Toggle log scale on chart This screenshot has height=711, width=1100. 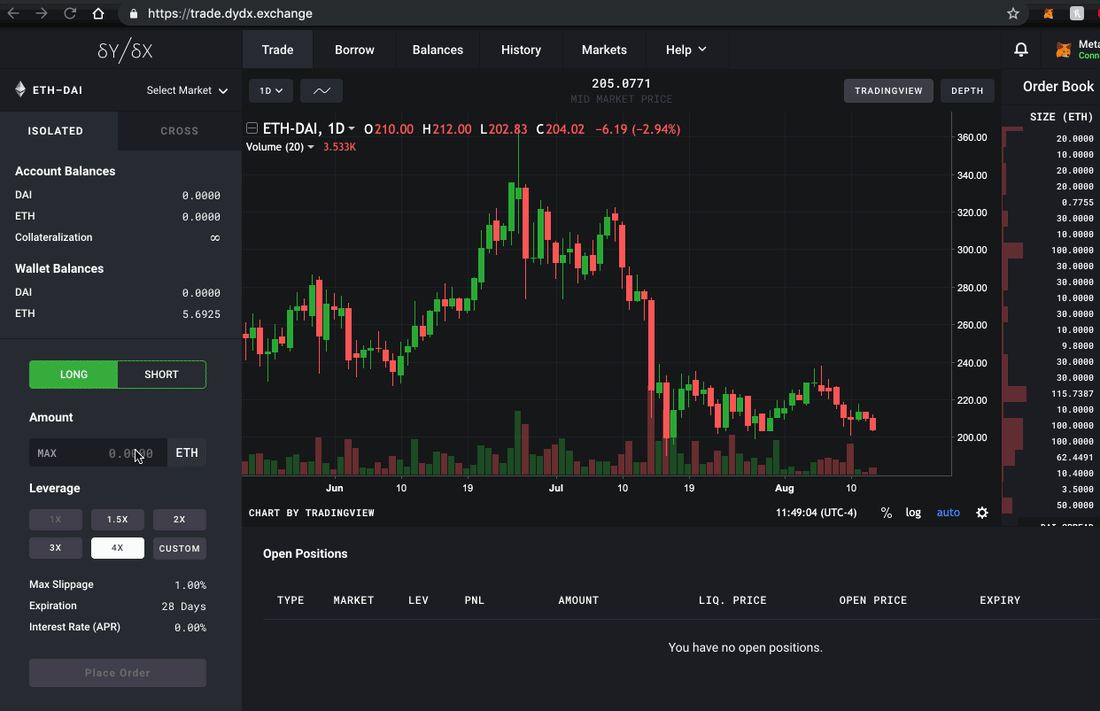pyautogui.click(x=913, y=512)
